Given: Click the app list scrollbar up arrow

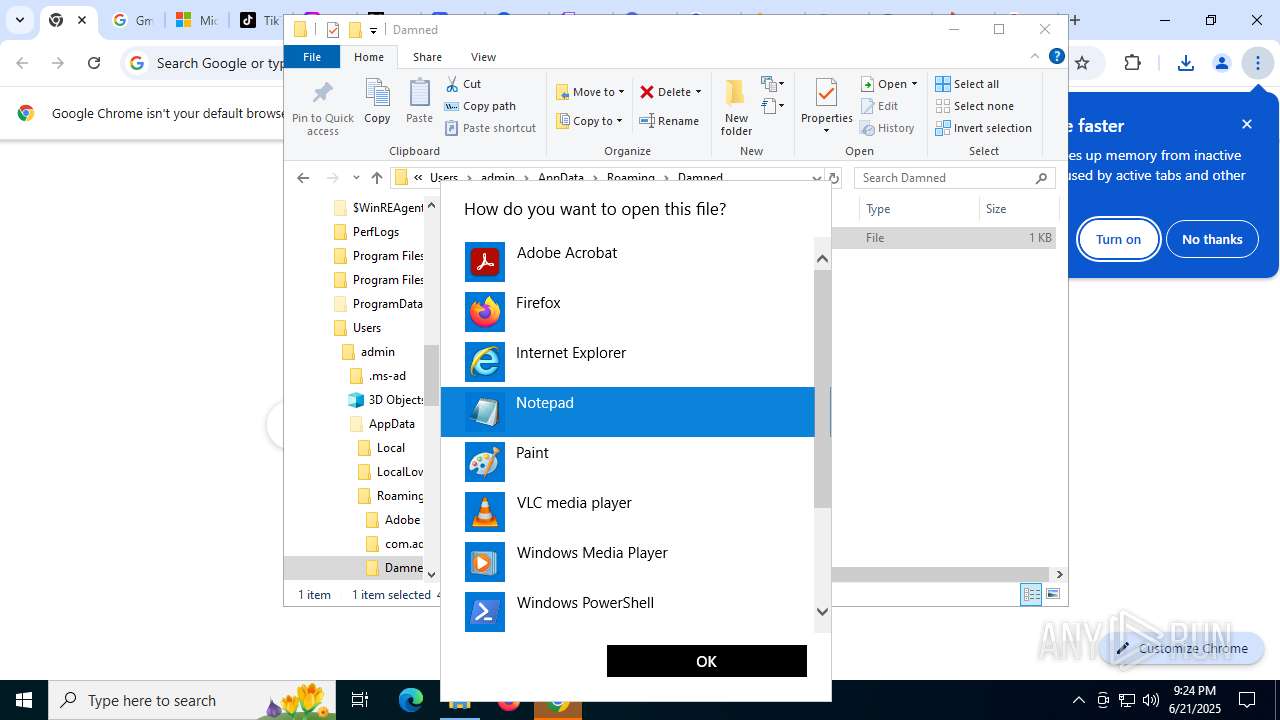Looking at the screenshot, I should pyautogui.click(x=822, y=259).
